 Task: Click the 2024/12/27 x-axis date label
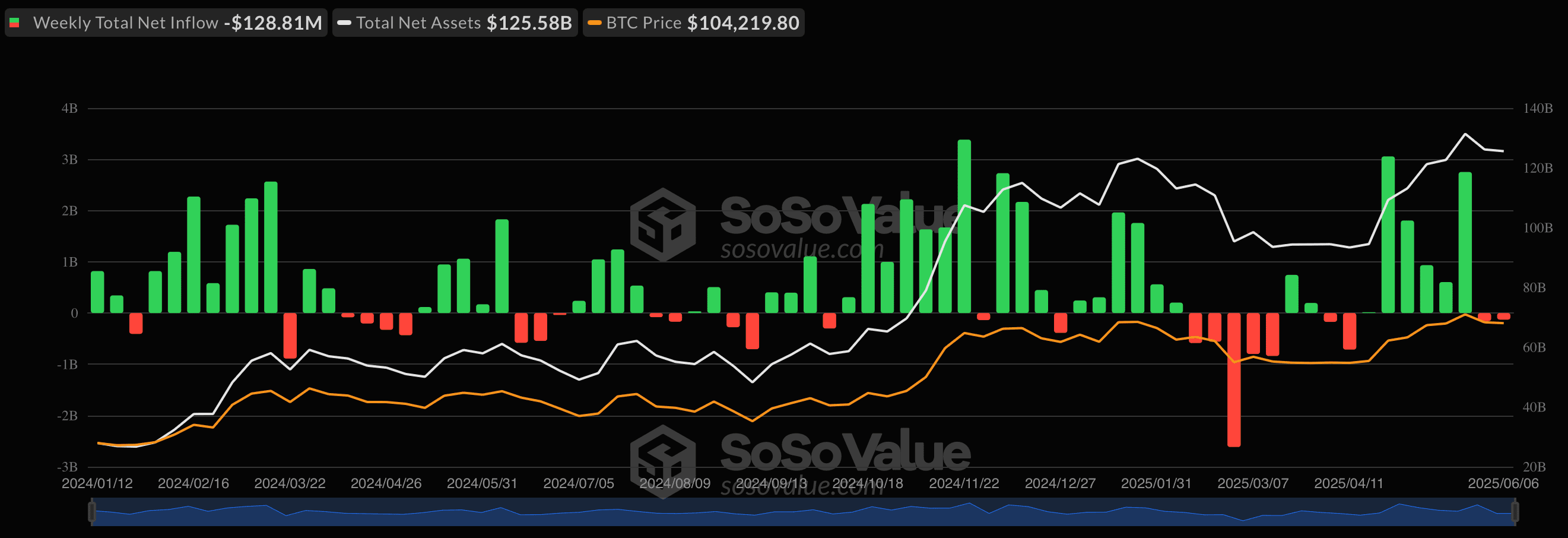tap(1061, 484)
